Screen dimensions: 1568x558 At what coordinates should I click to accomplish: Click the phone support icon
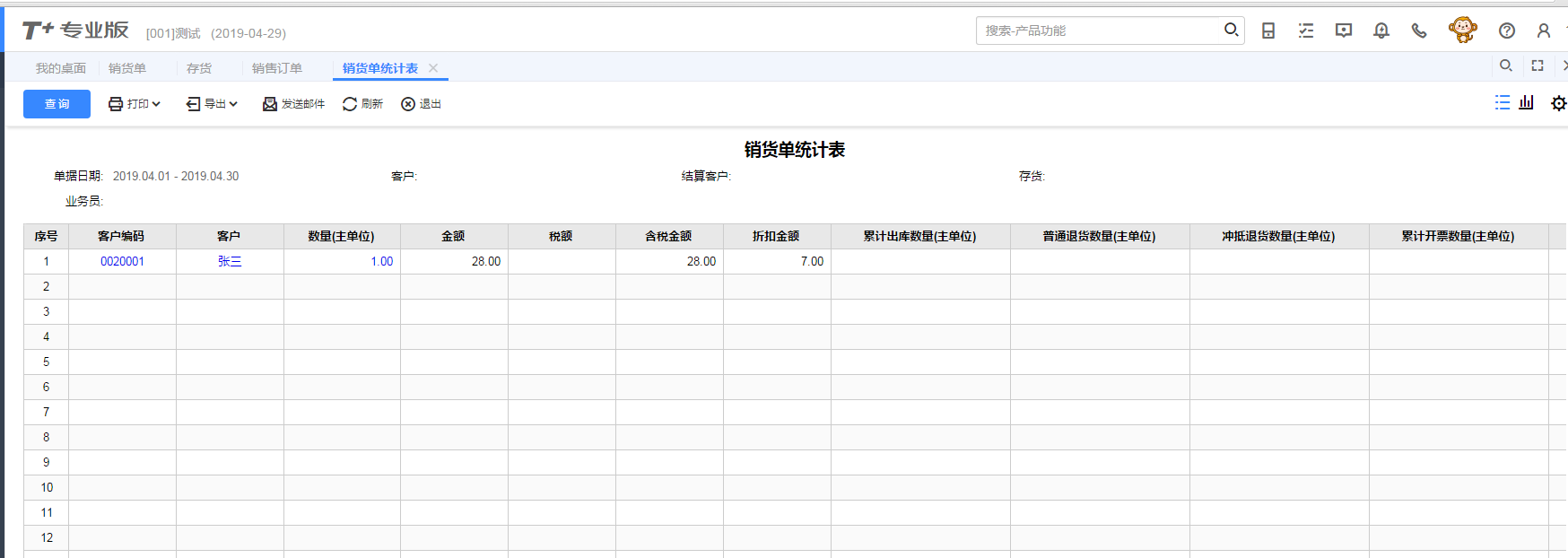click(x=1419, y=31)
